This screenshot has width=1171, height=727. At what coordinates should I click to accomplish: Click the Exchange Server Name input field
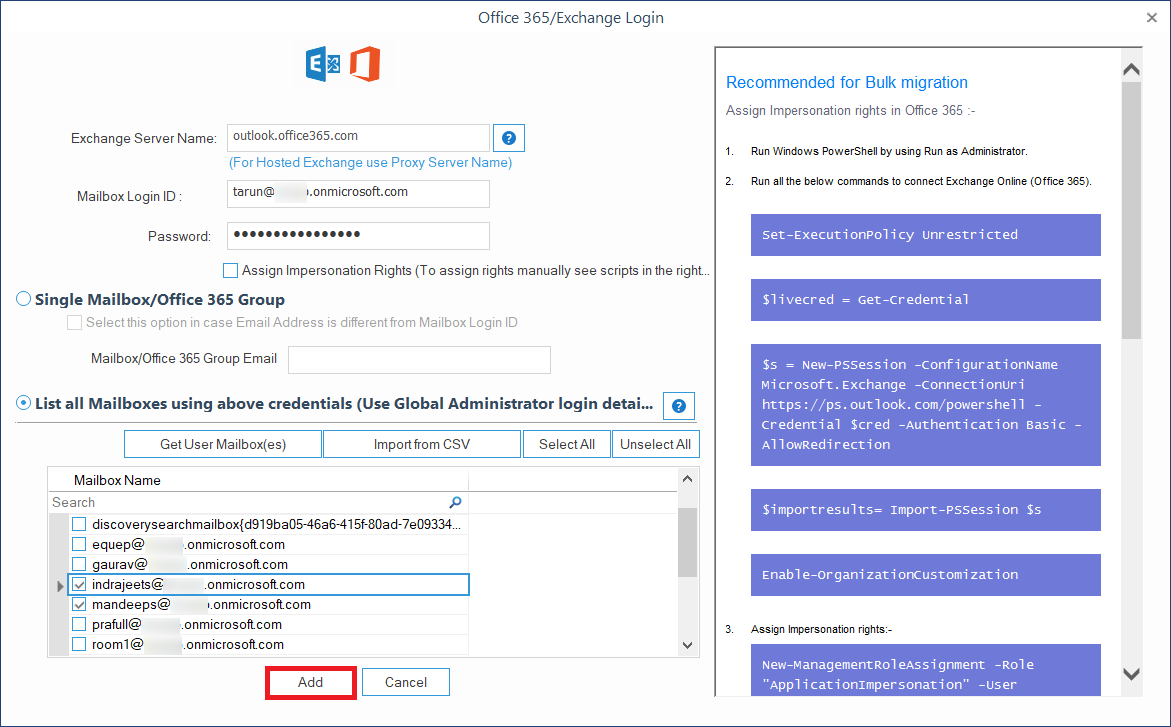[x=358, y=138]
